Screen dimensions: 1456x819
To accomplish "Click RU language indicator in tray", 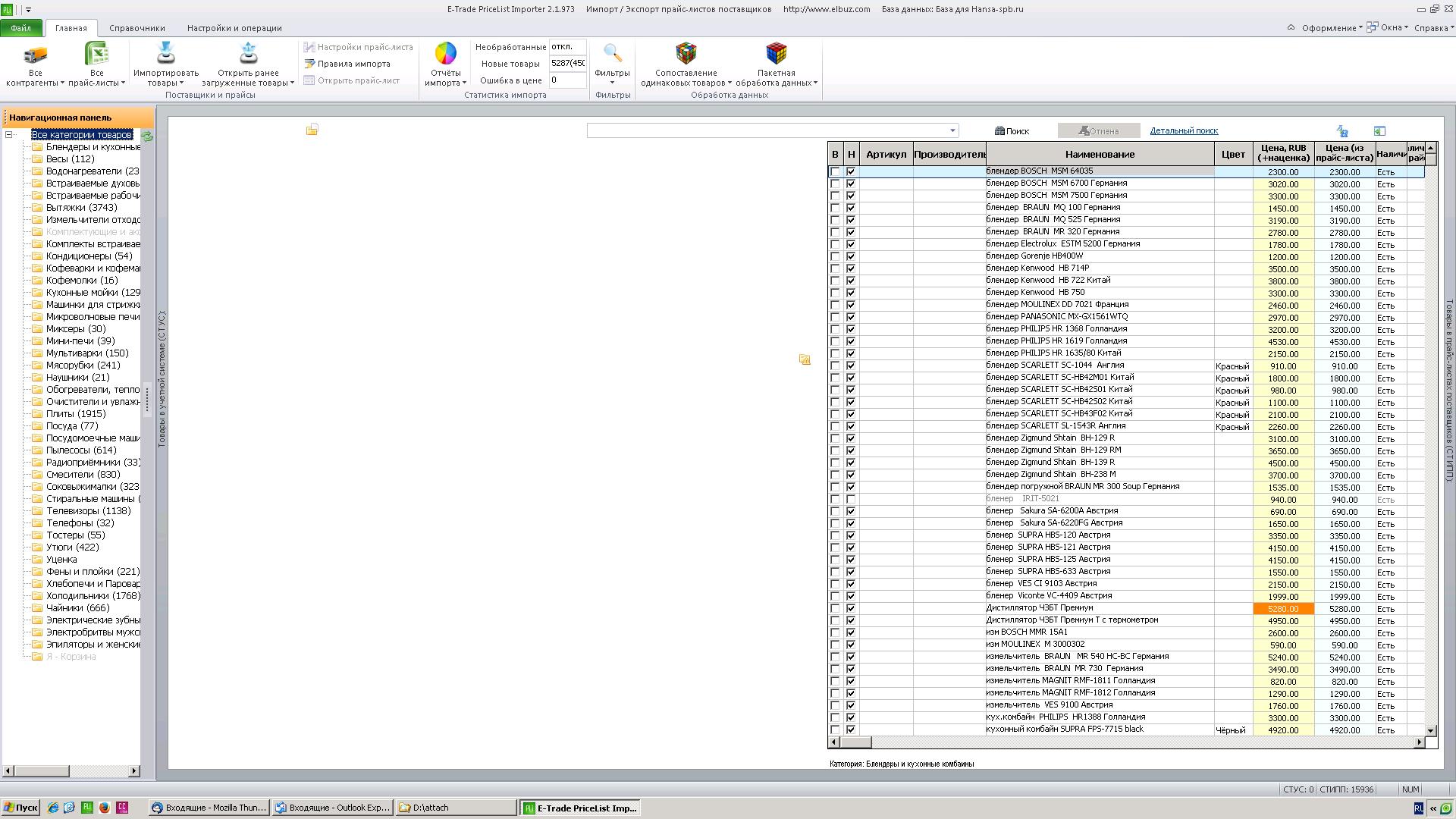I will point(1418,808).
